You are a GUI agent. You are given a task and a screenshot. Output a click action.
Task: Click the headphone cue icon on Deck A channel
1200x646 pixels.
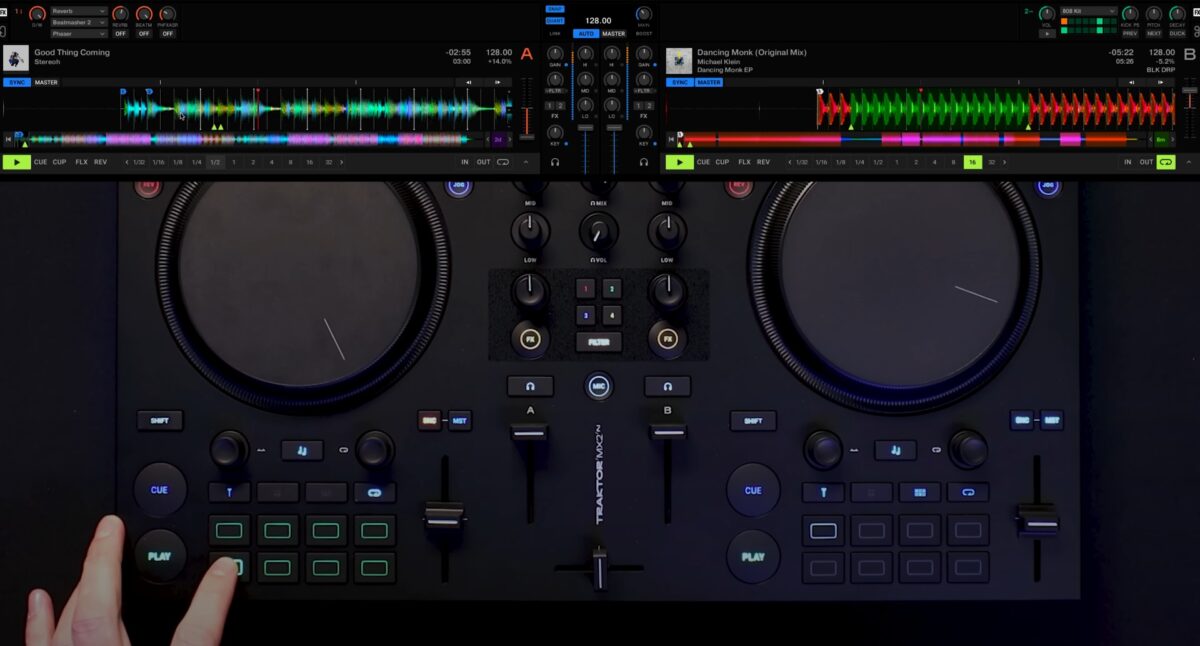click(x=553, y=162)
